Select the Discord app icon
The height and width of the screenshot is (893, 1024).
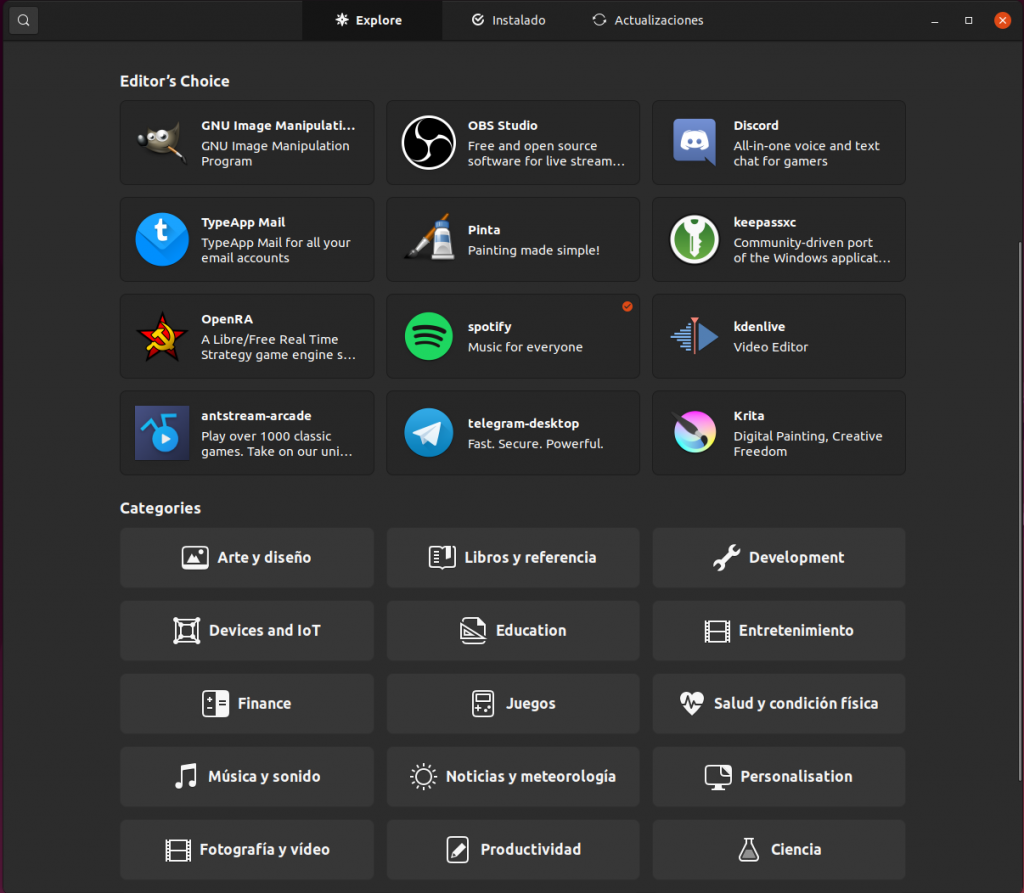(694, 142)
